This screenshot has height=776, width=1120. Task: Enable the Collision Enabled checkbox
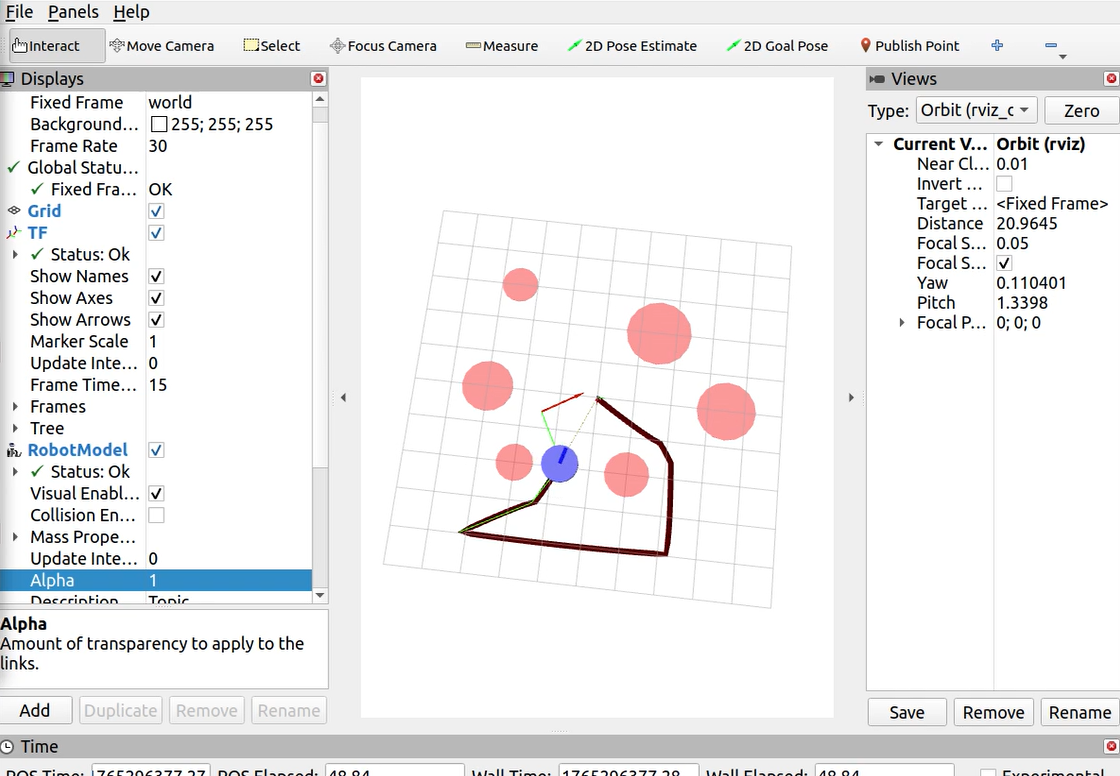156,515
